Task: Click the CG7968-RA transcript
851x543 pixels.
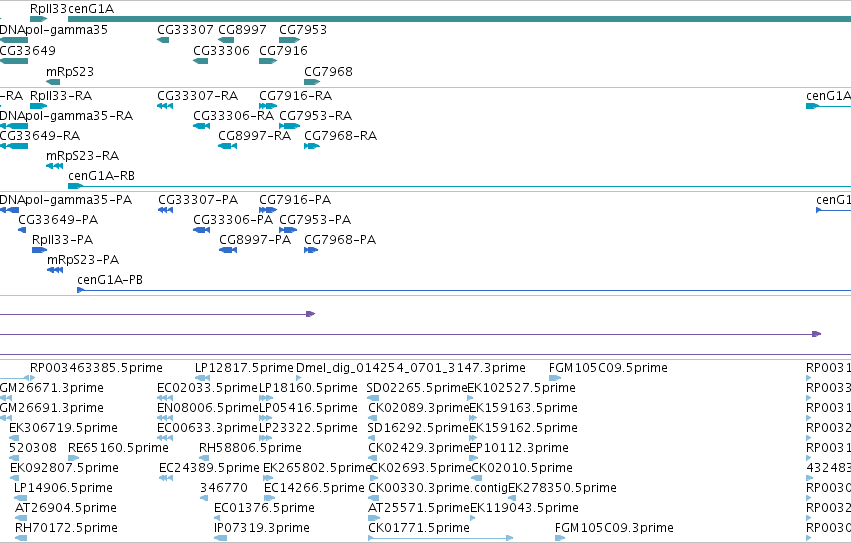Action: click(312, 146)
